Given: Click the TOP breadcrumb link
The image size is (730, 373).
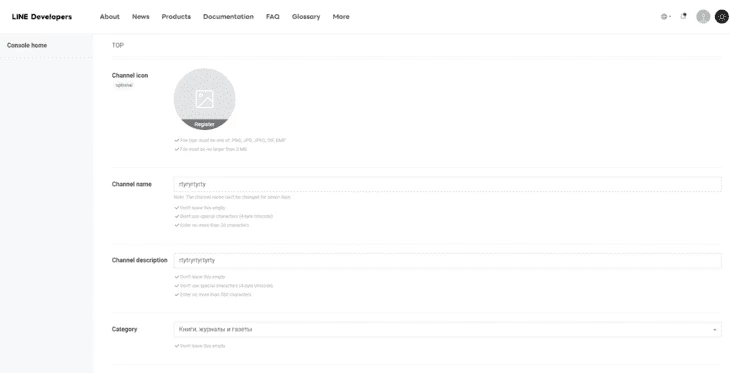Looking at the screenshot, I should pos(118,45).
